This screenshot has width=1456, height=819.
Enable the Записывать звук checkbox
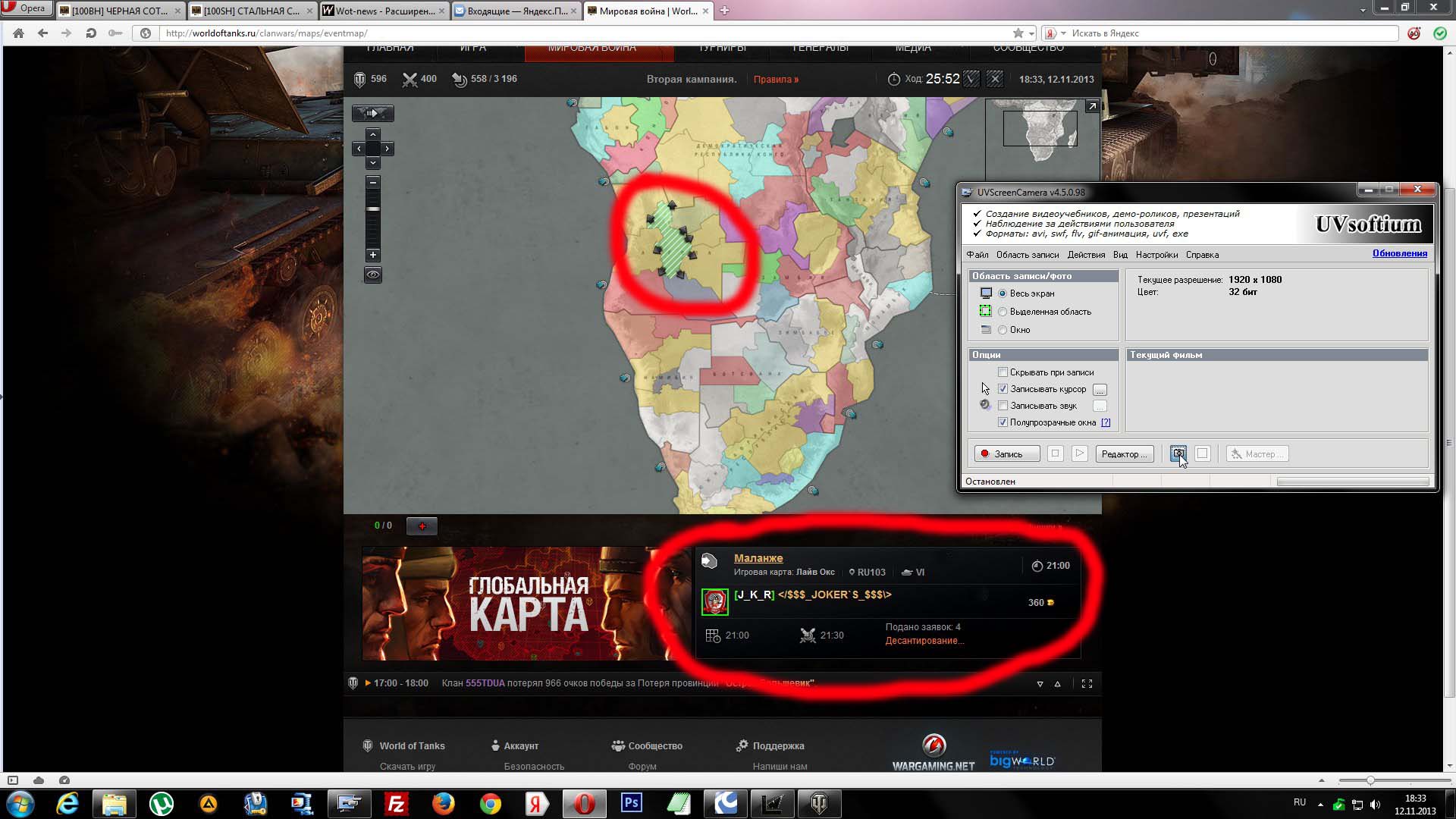[x=1003, y=406]
